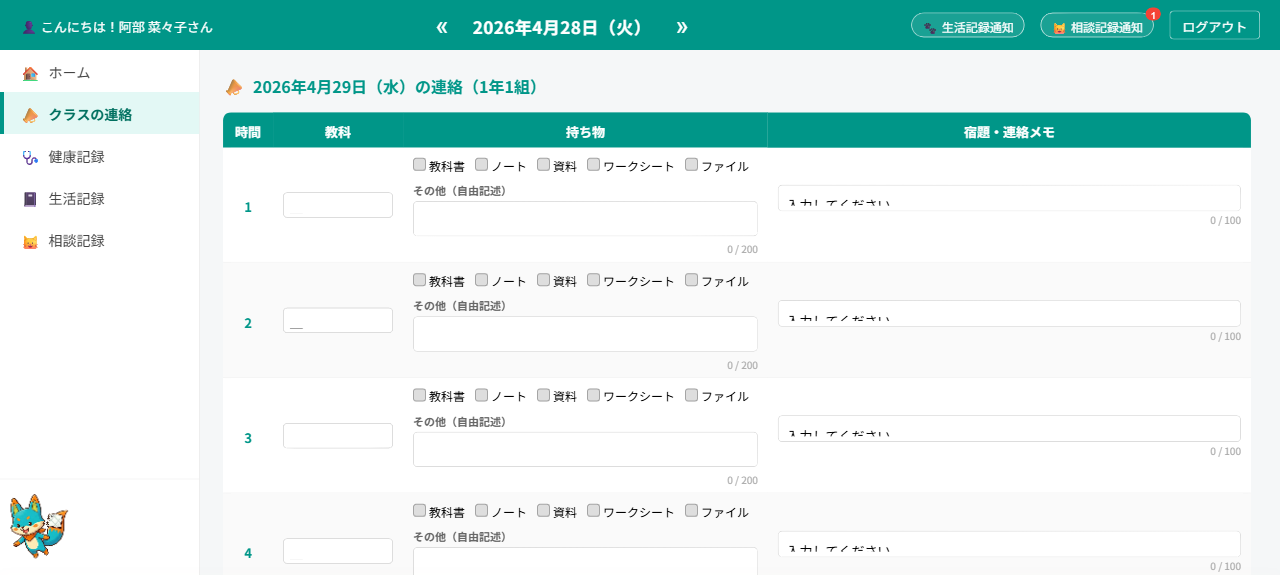Open 生活記録 in the sidebar
This screenshot has width=1280, height=575.
pyautogui.click(x=99, y=199)
